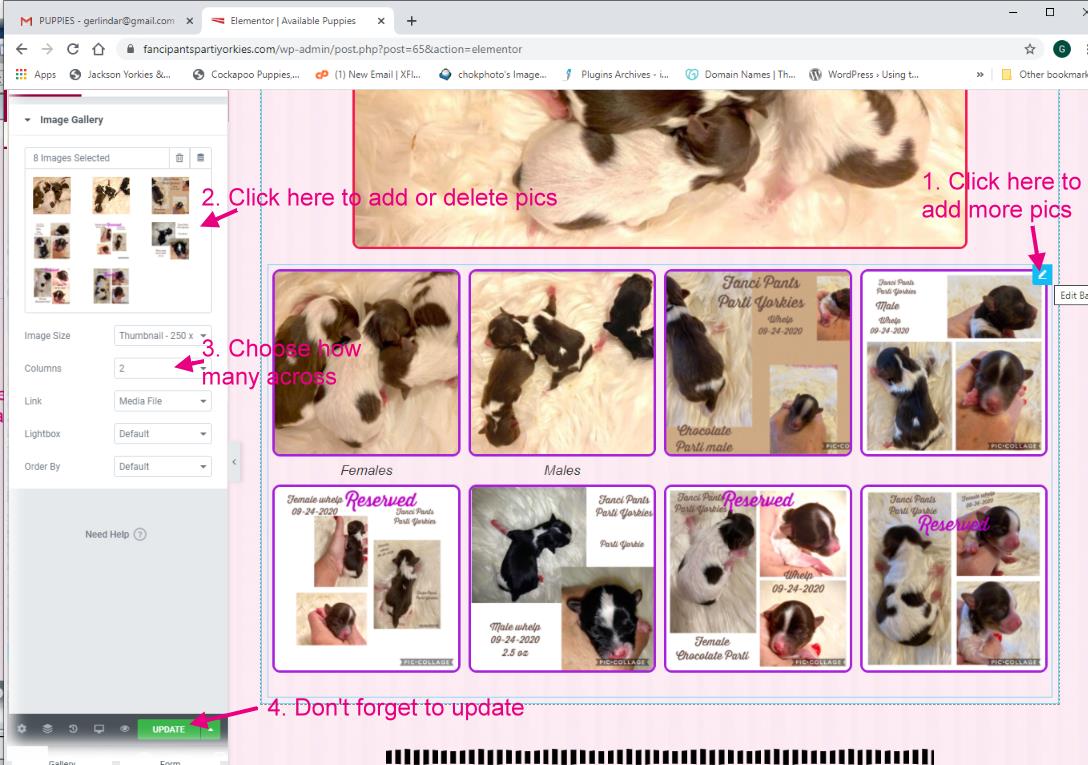The width and height of the screenshot is (1088, 765).
Task: Expand the Order By dropdown
Action: pyautogui.click(x=163, y=466)
